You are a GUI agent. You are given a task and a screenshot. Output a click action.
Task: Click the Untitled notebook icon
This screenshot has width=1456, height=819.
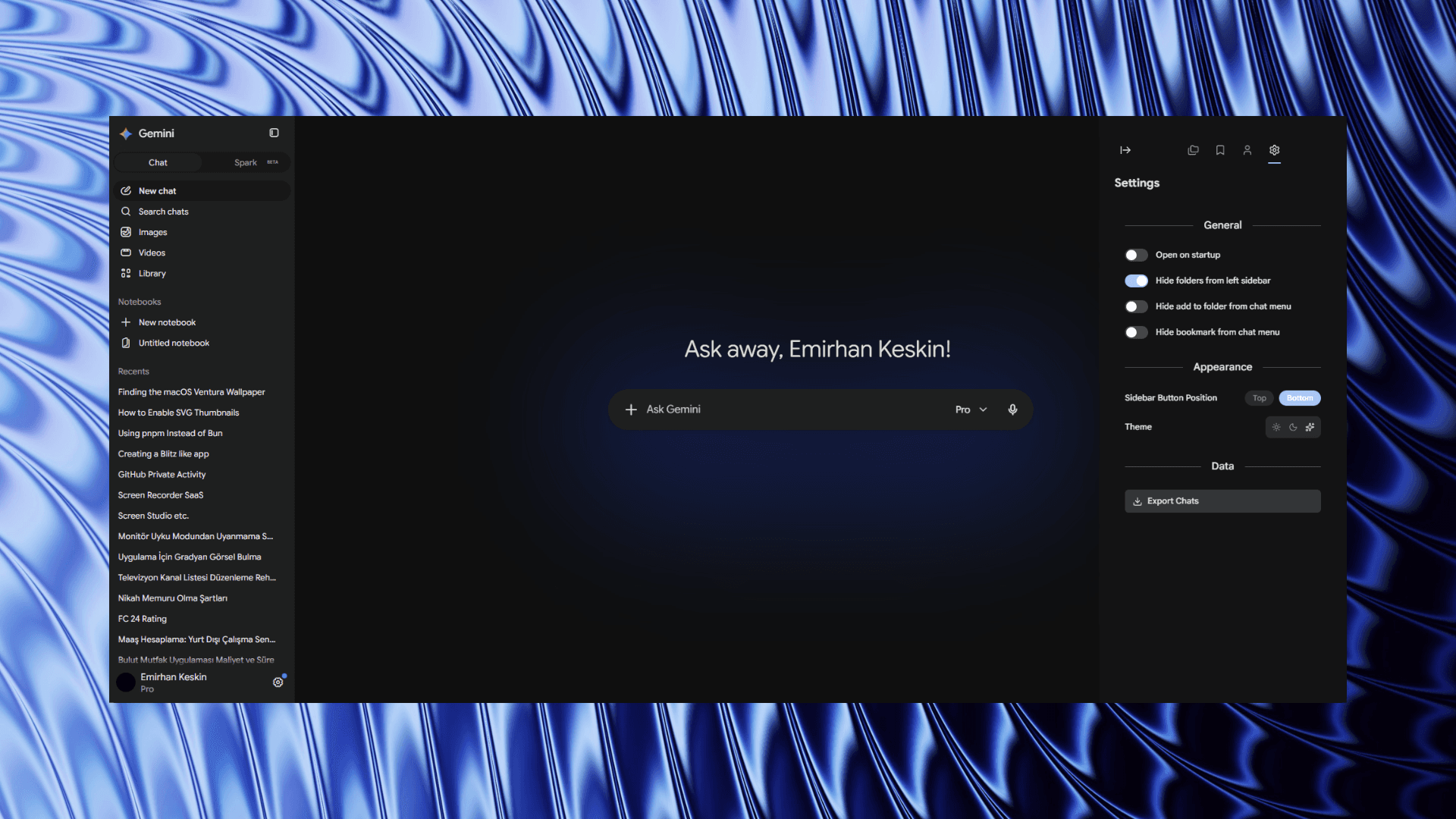coord(126,343)
